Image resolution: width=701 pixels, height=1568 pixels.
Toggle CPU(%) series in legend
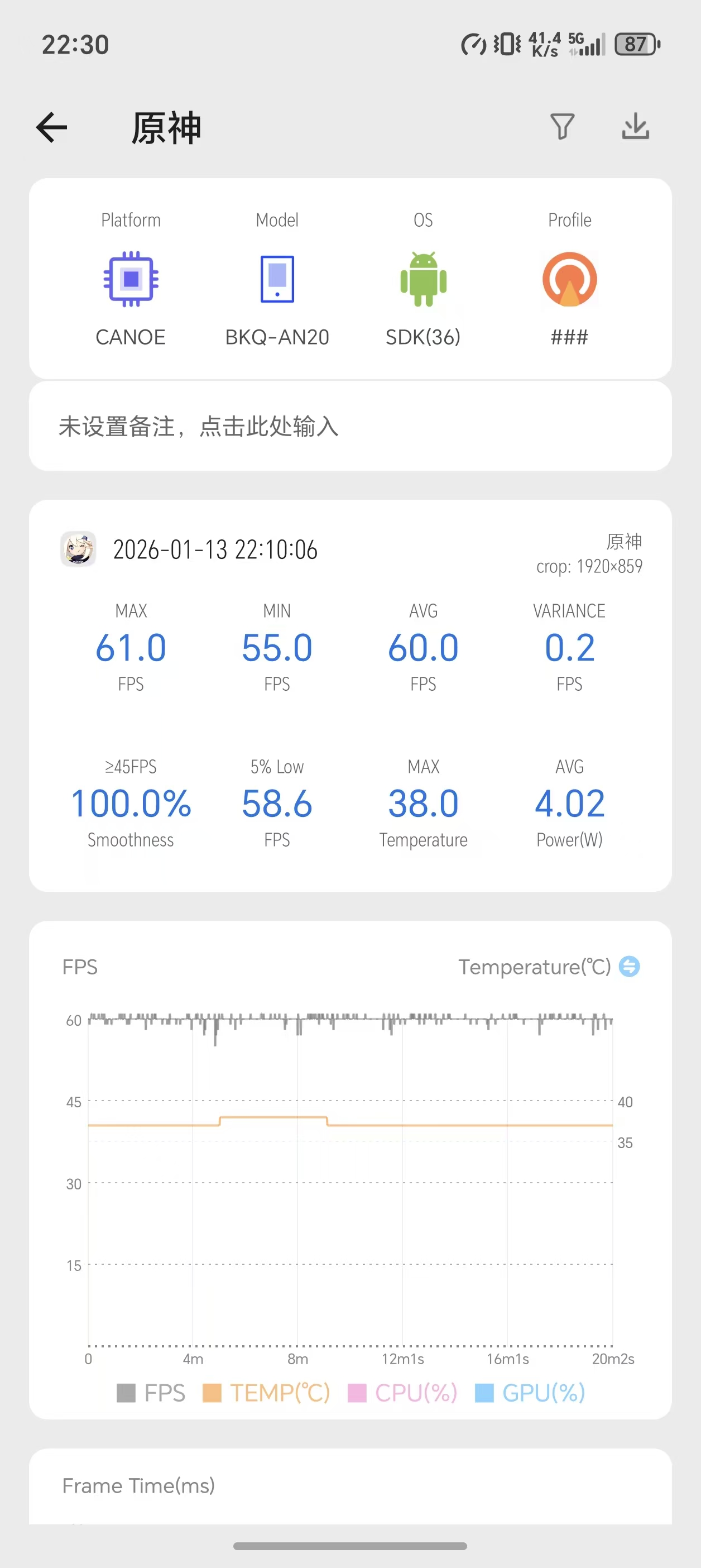pos(402,1393)
